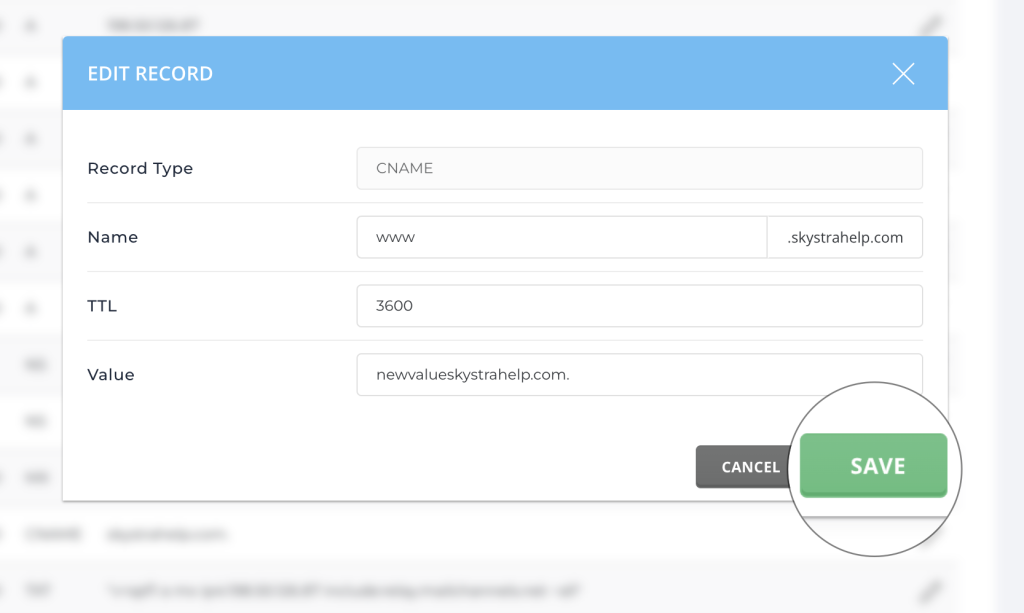Click the Value field with newvalueskystrahelp.com.

click(639, 375)
